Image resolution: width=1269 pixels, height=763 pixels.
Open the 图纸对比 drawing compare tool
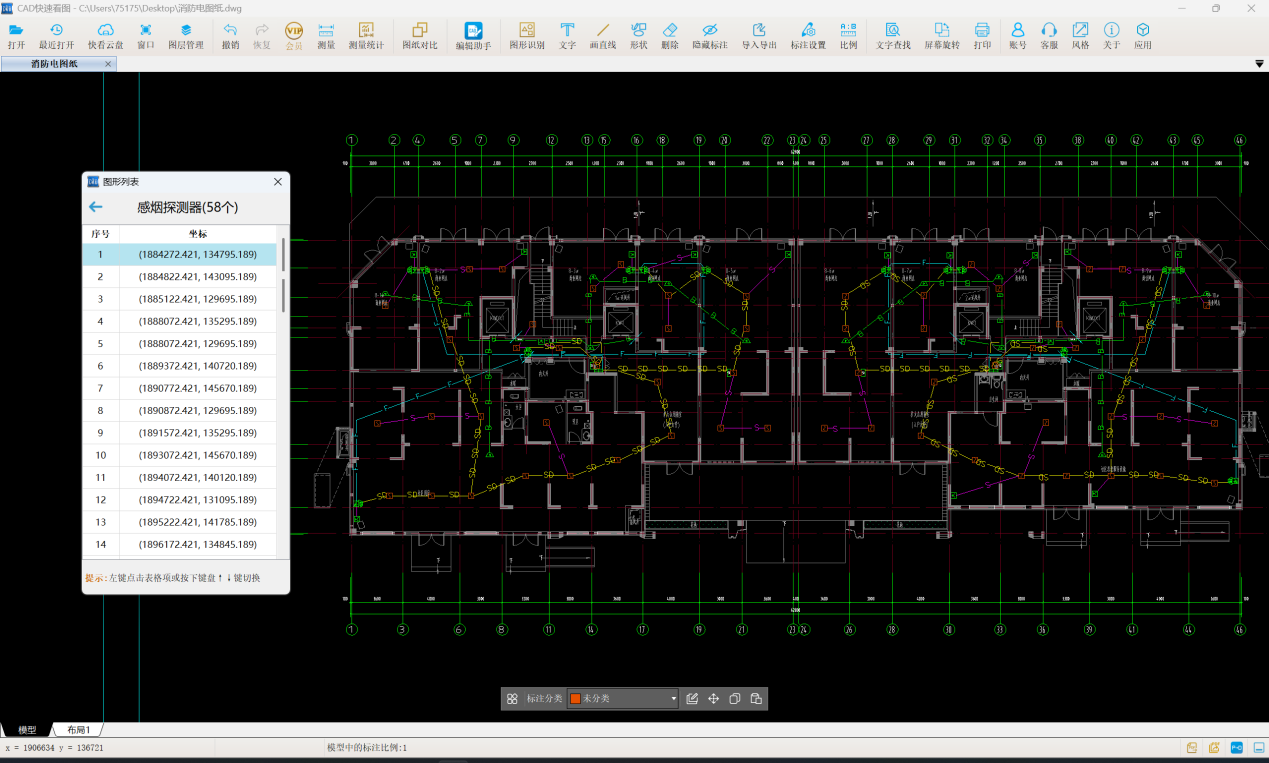[419, 36]
